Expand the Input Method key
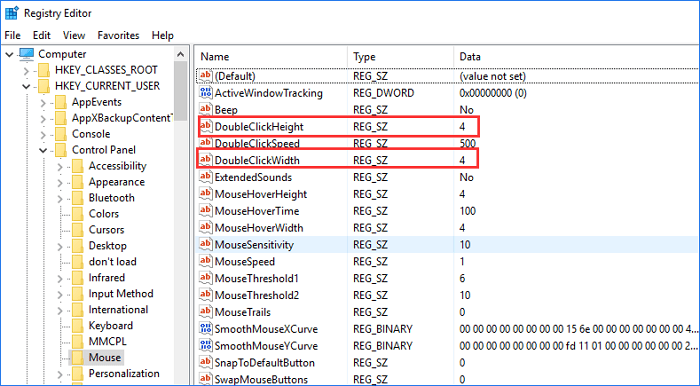The image size is (700, 386). [x=60, y=295]
